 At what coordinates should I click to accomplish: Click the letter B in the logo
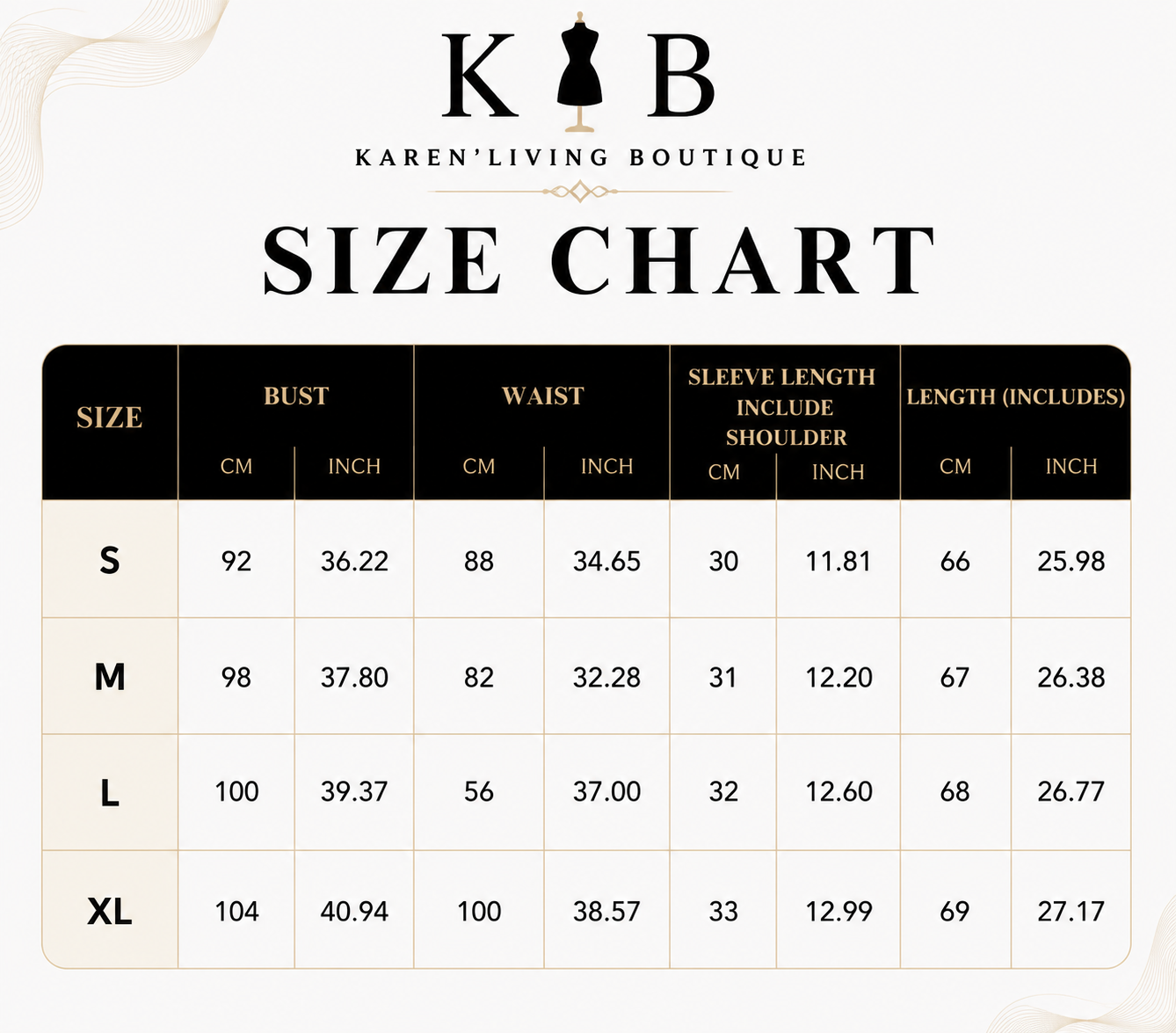680,75
